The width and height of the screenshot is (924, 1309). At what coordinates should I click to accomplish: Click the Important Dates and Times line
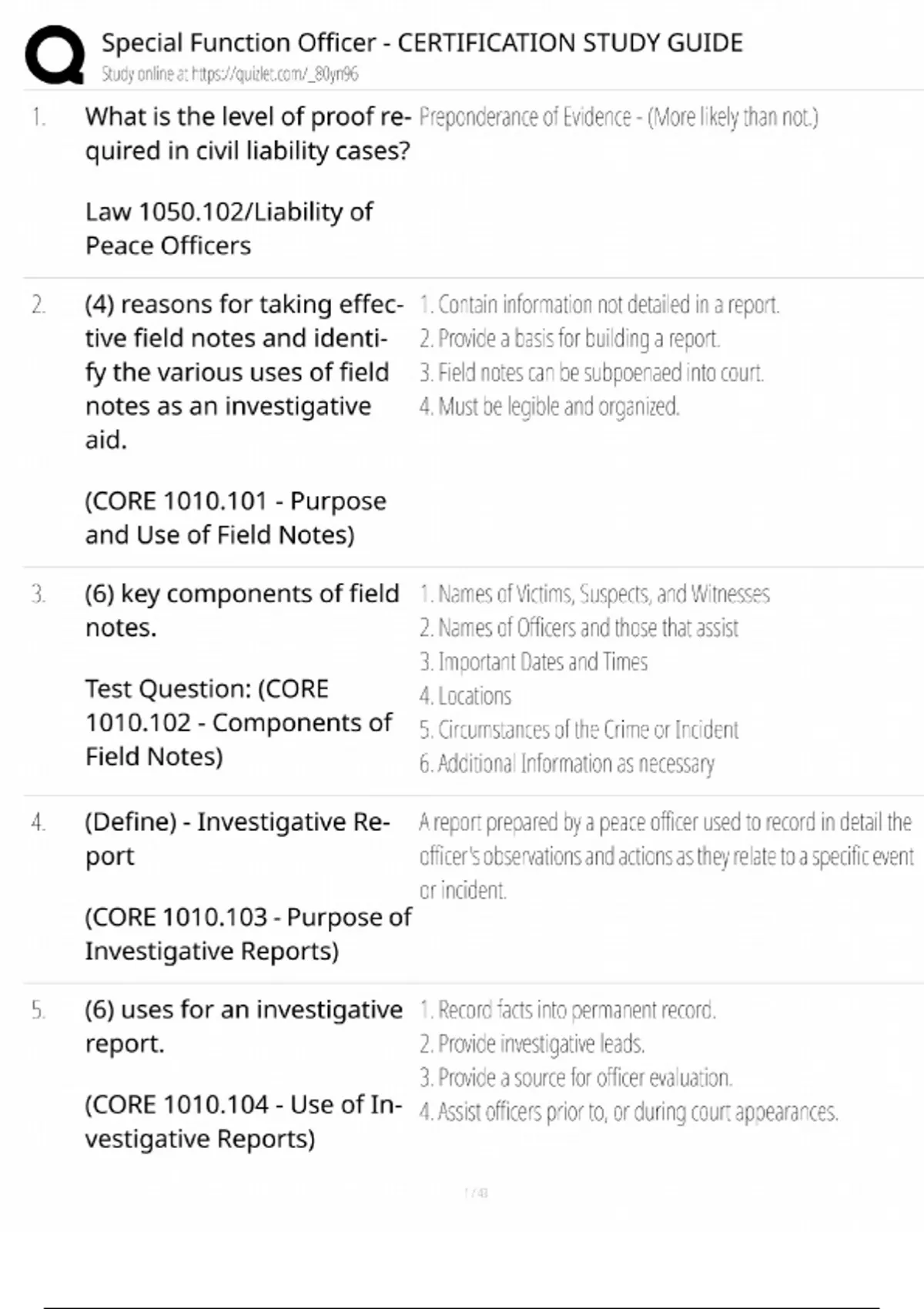pos(534,662)
